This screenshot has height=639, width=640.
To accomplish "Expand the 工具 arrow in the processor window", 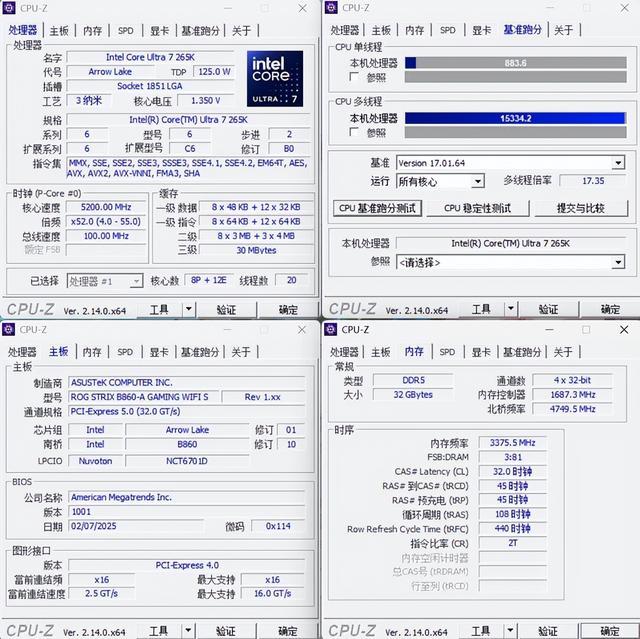I will tap(189, 309).
